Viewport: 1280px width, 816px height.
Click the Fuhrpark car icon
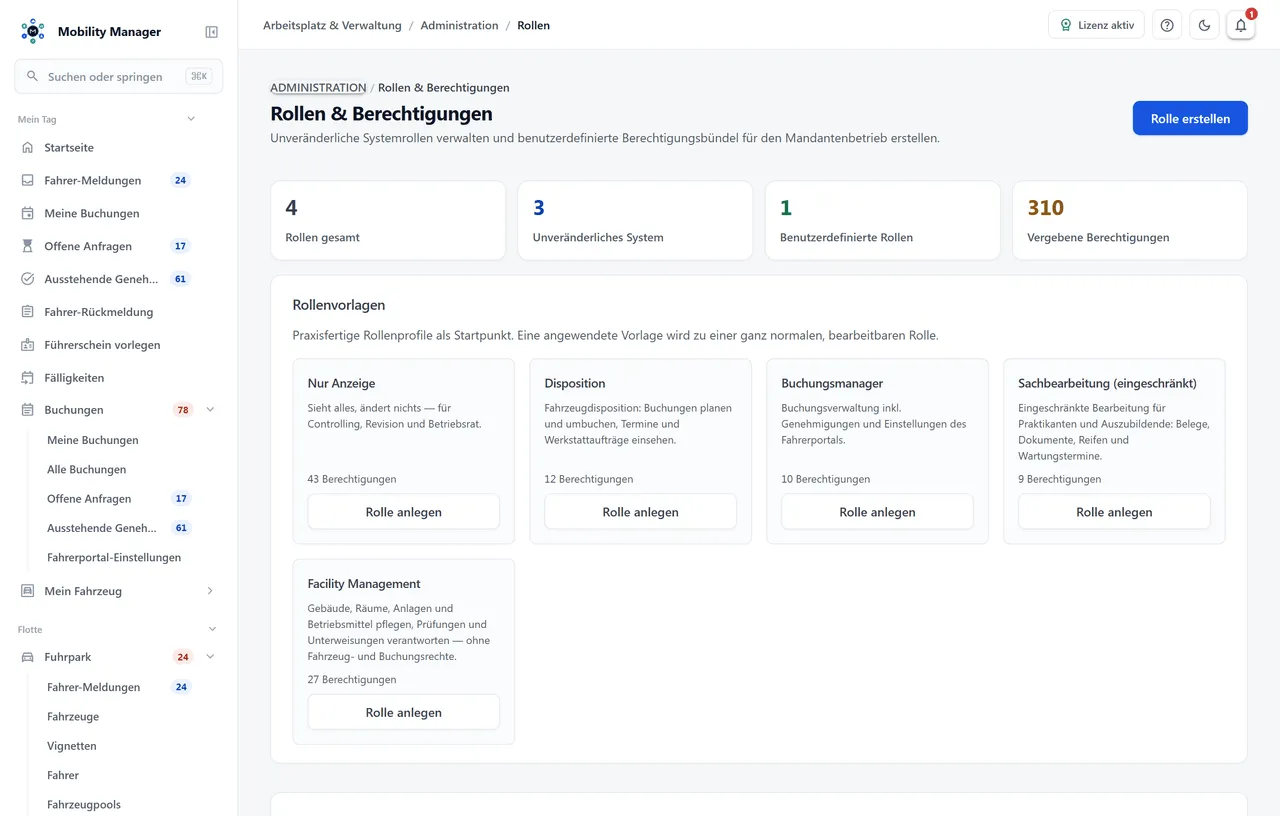pyautogui.click(x=28, y=657)
